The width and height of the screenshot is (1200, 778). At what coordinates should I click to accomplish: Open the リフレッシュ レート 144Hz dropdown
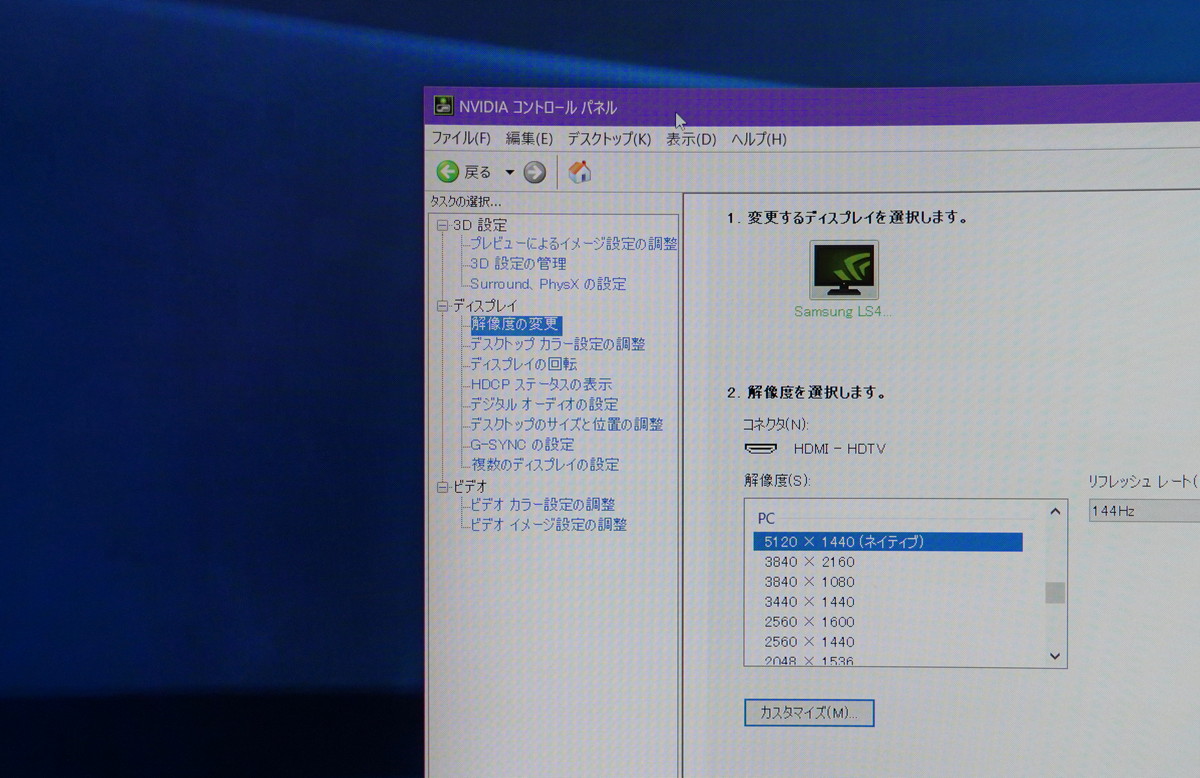1143,510
